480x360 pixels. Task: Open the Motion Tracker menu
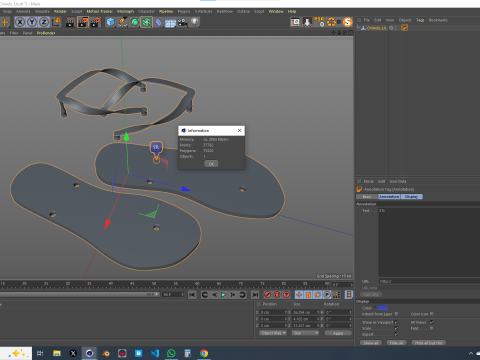coord(100,11)
